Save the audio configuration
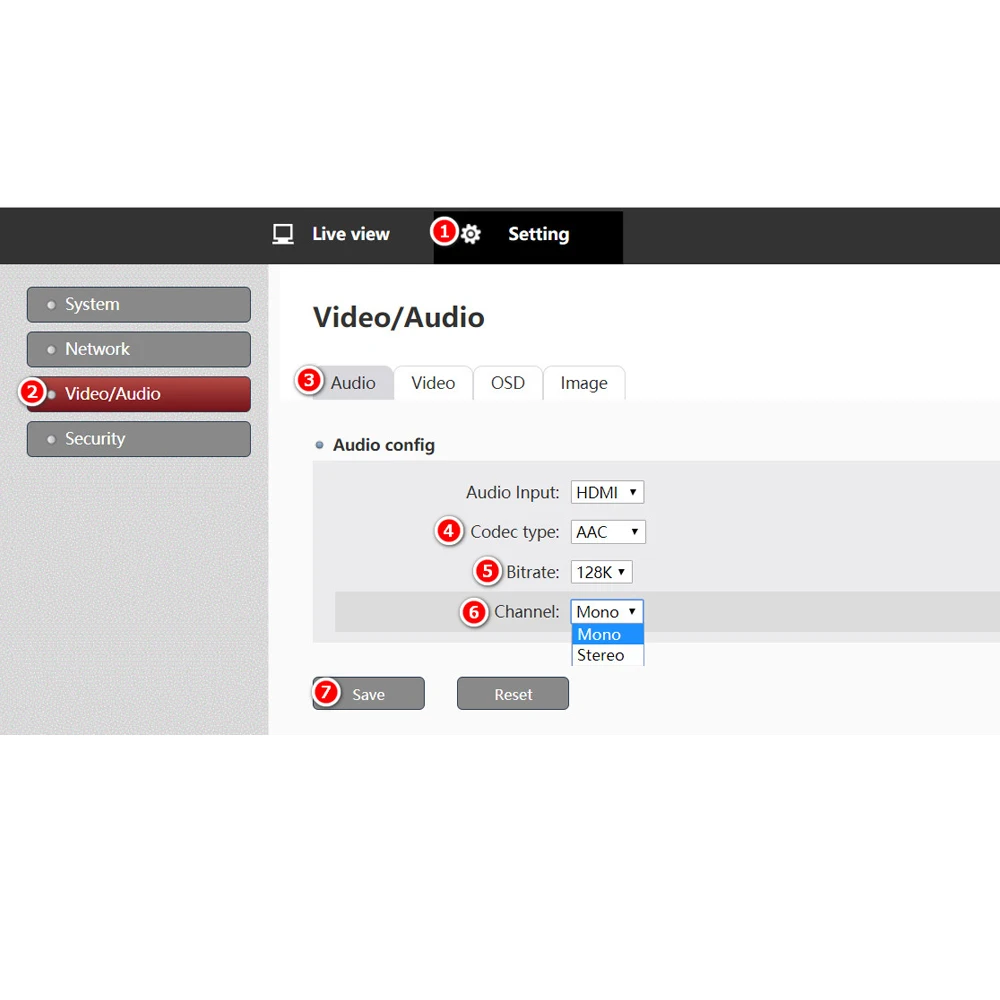The height and width of the screenshot is (1000, 1000). point(368,693)
